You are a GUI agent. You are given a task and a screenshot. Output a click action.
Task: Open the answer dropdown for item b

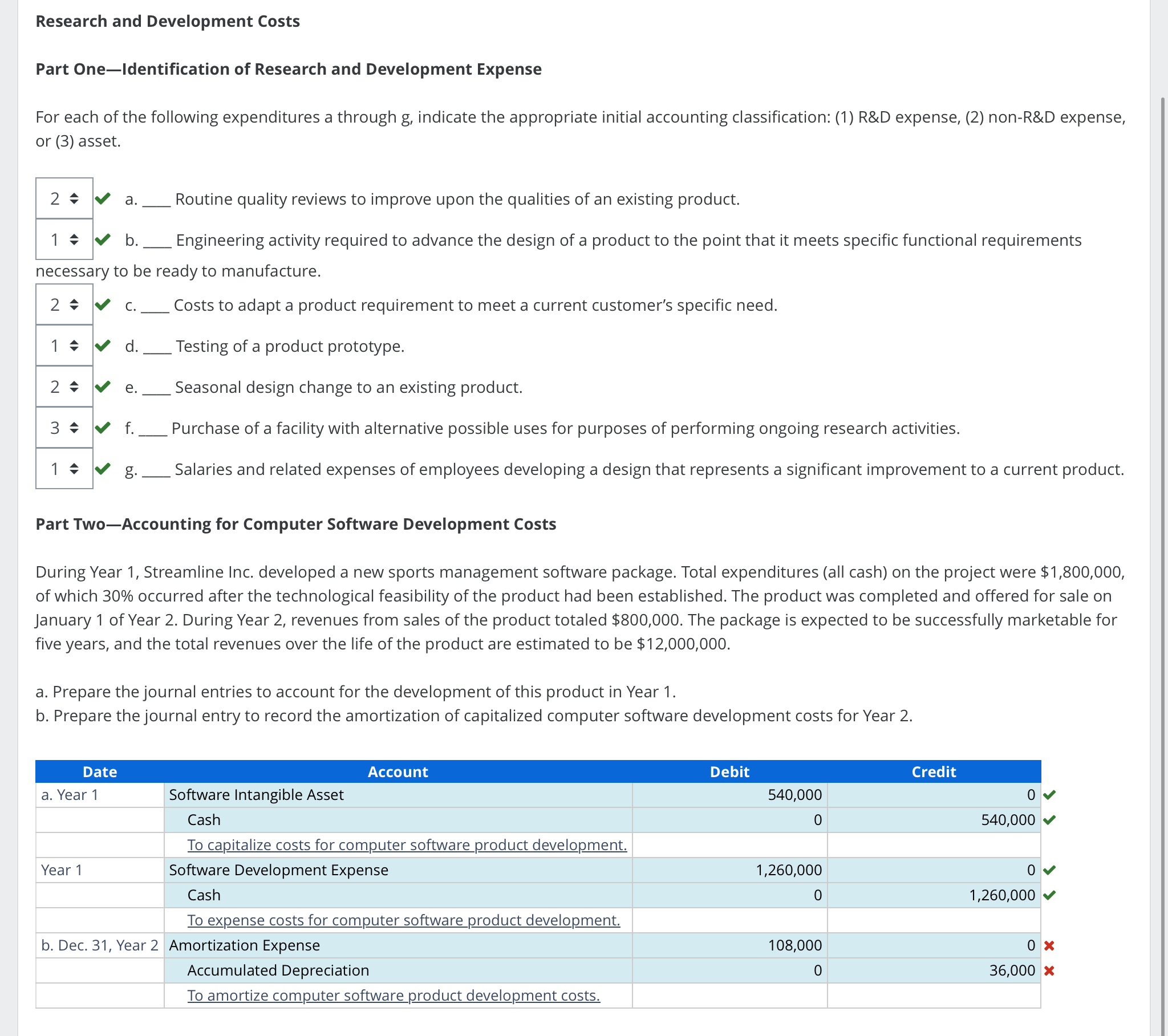64,239
